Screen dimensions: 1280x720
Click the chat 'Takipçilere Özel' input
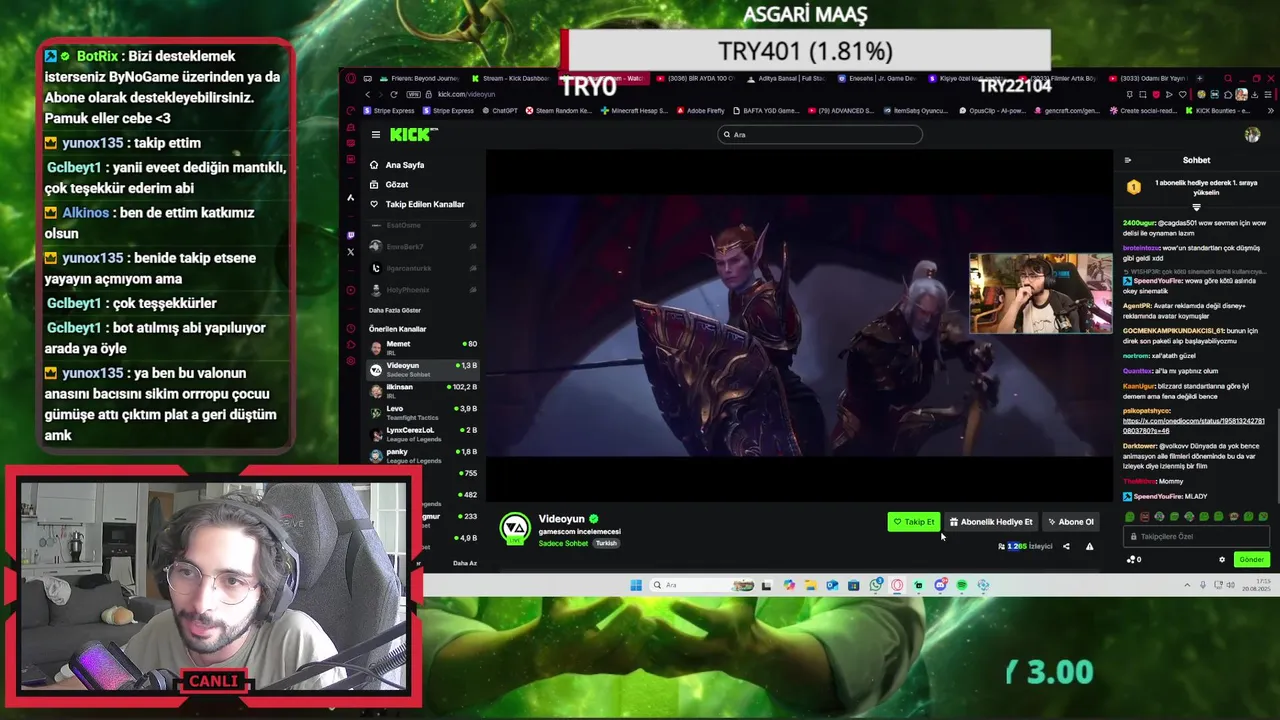(1195, 537)
